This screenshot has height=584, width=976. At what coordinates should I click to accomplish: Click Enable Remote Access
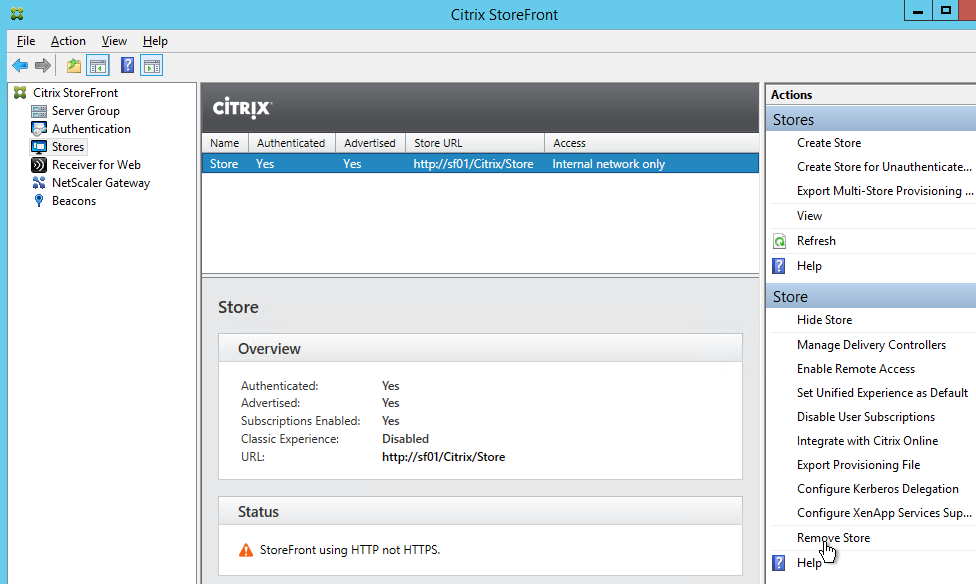[x=856, y=369]
